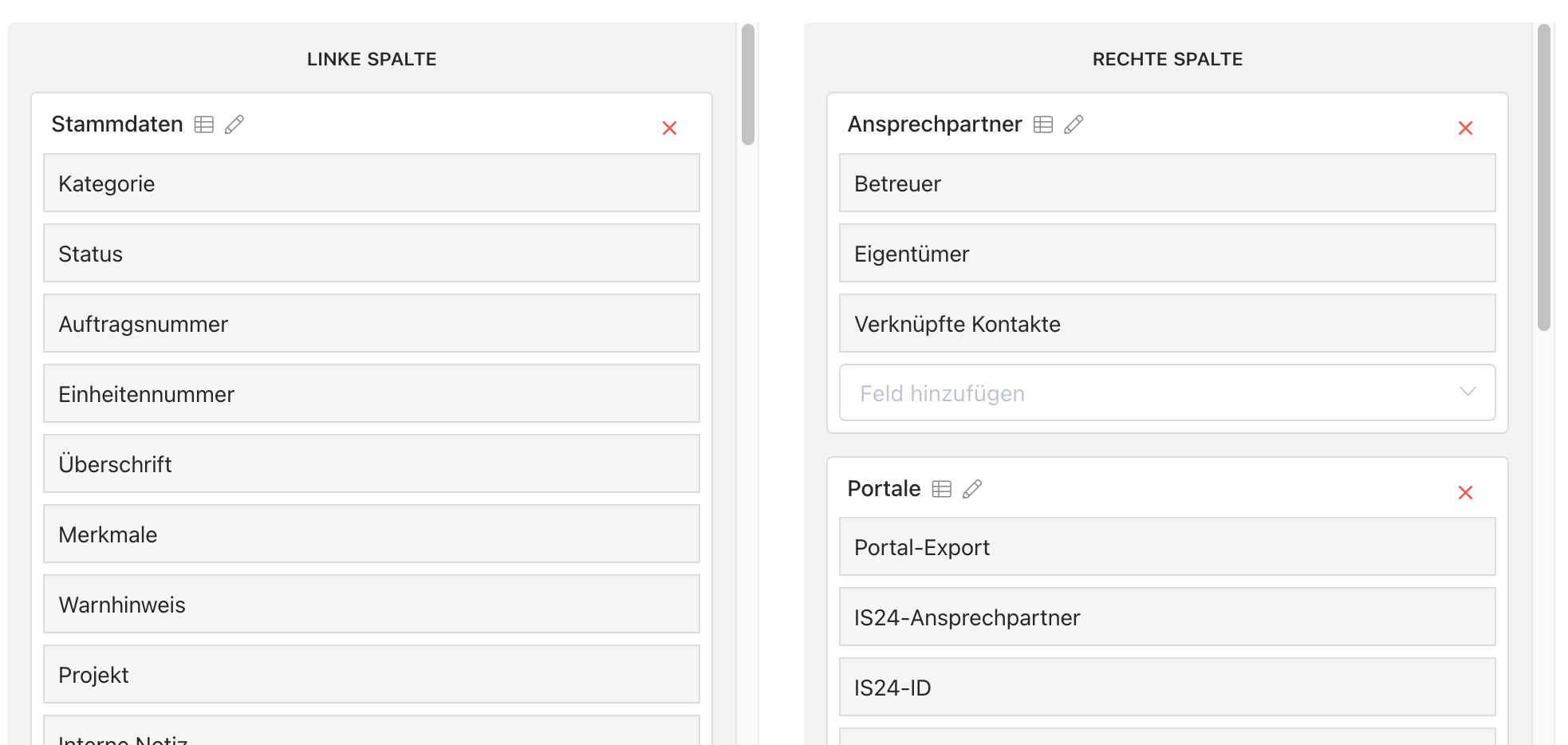Click the Merkmale field row

372,534
